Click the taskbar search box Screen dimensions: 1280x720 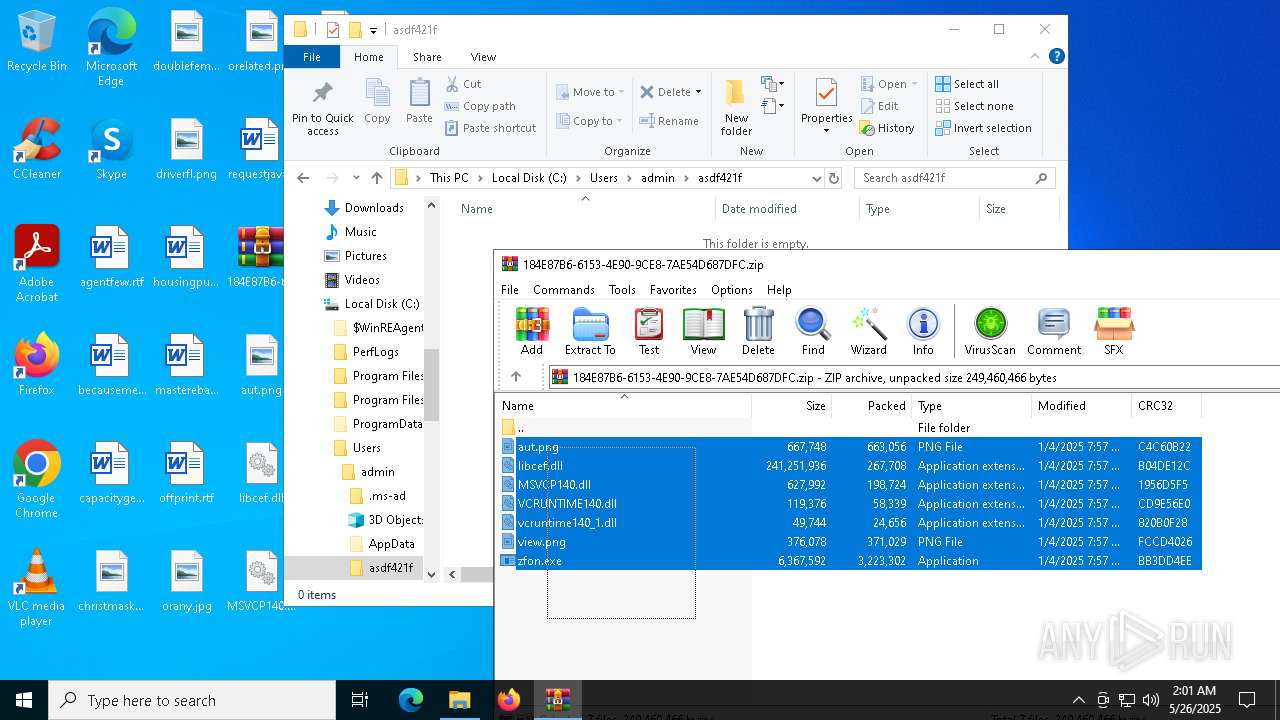192,700
